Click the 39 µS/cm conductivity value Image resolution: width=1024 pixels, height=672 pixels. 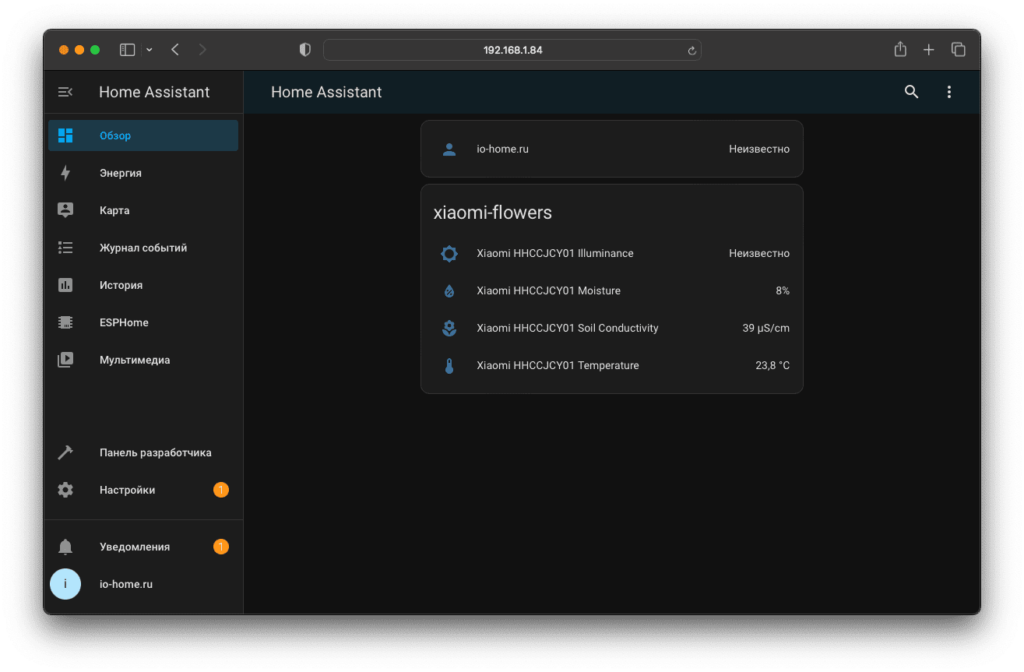[765, 328]
